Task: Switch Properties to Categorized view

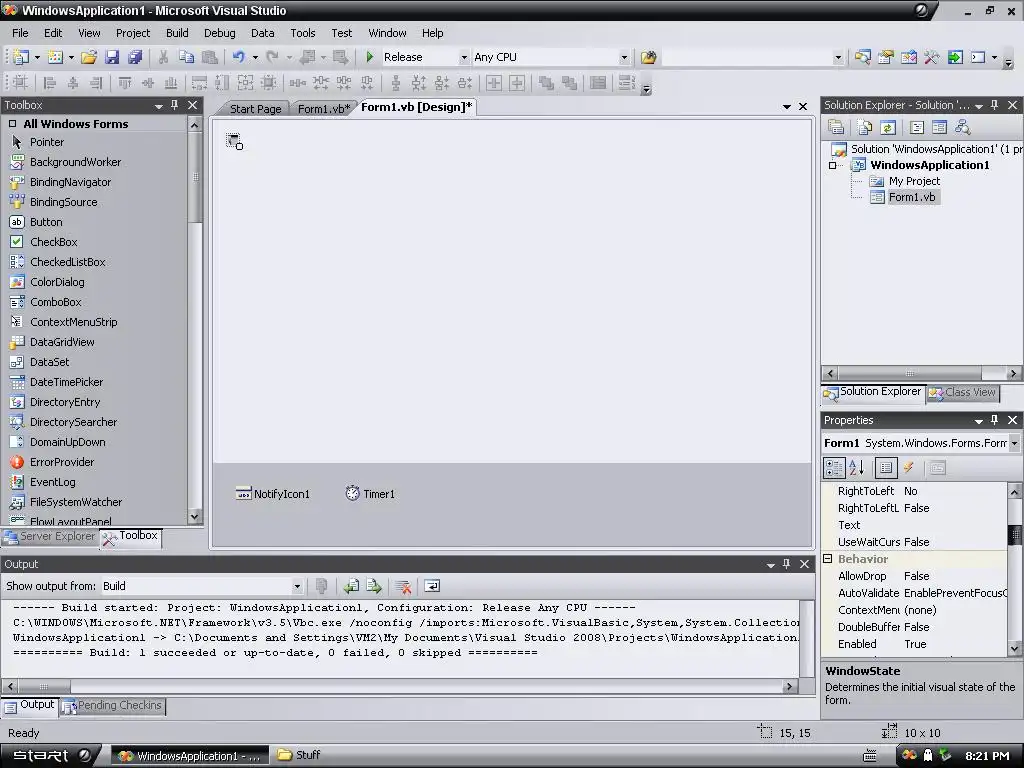Action: tap(834, 468)
